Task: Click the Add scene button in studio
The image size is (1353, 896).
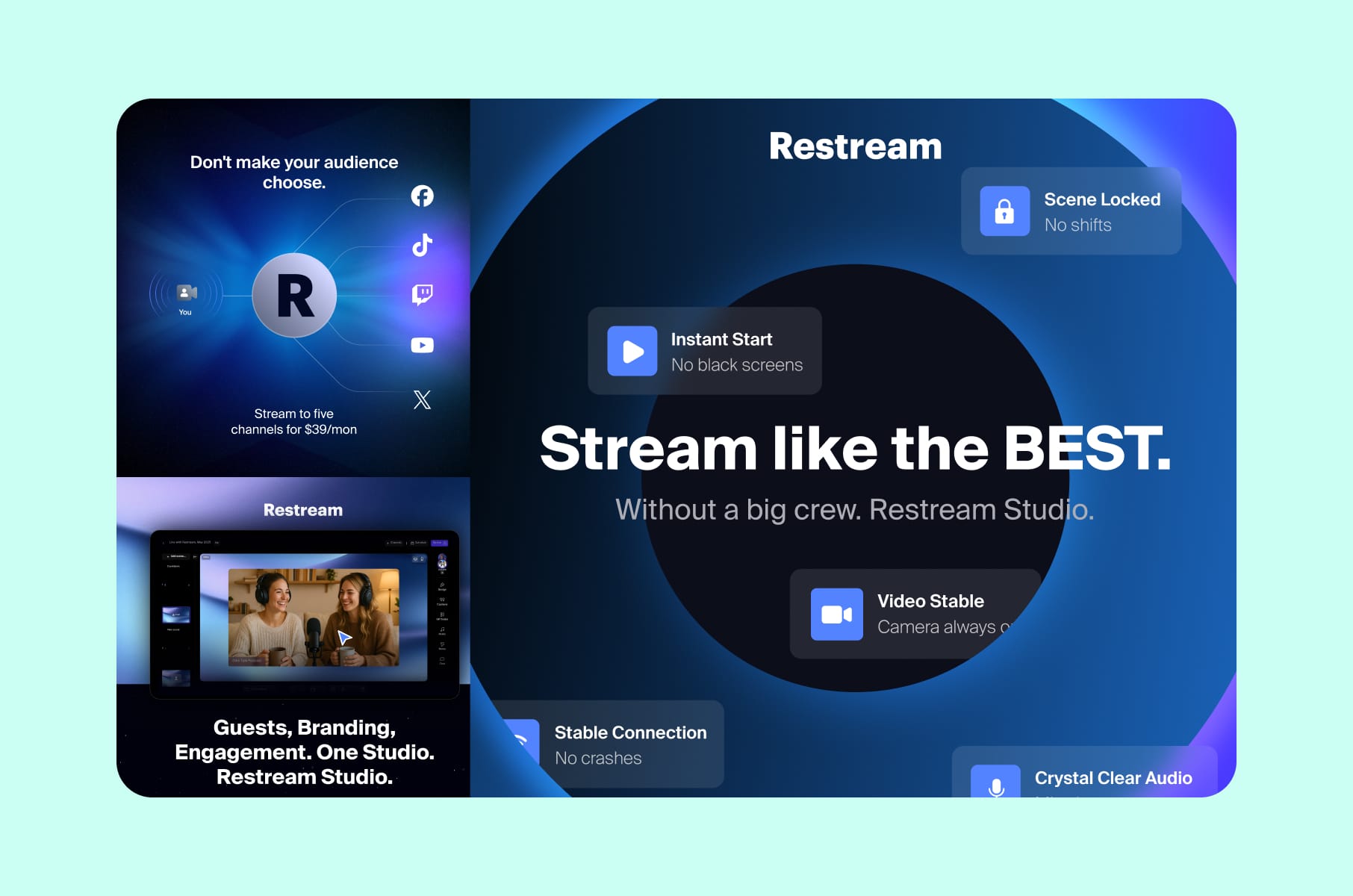Action: 175,556
